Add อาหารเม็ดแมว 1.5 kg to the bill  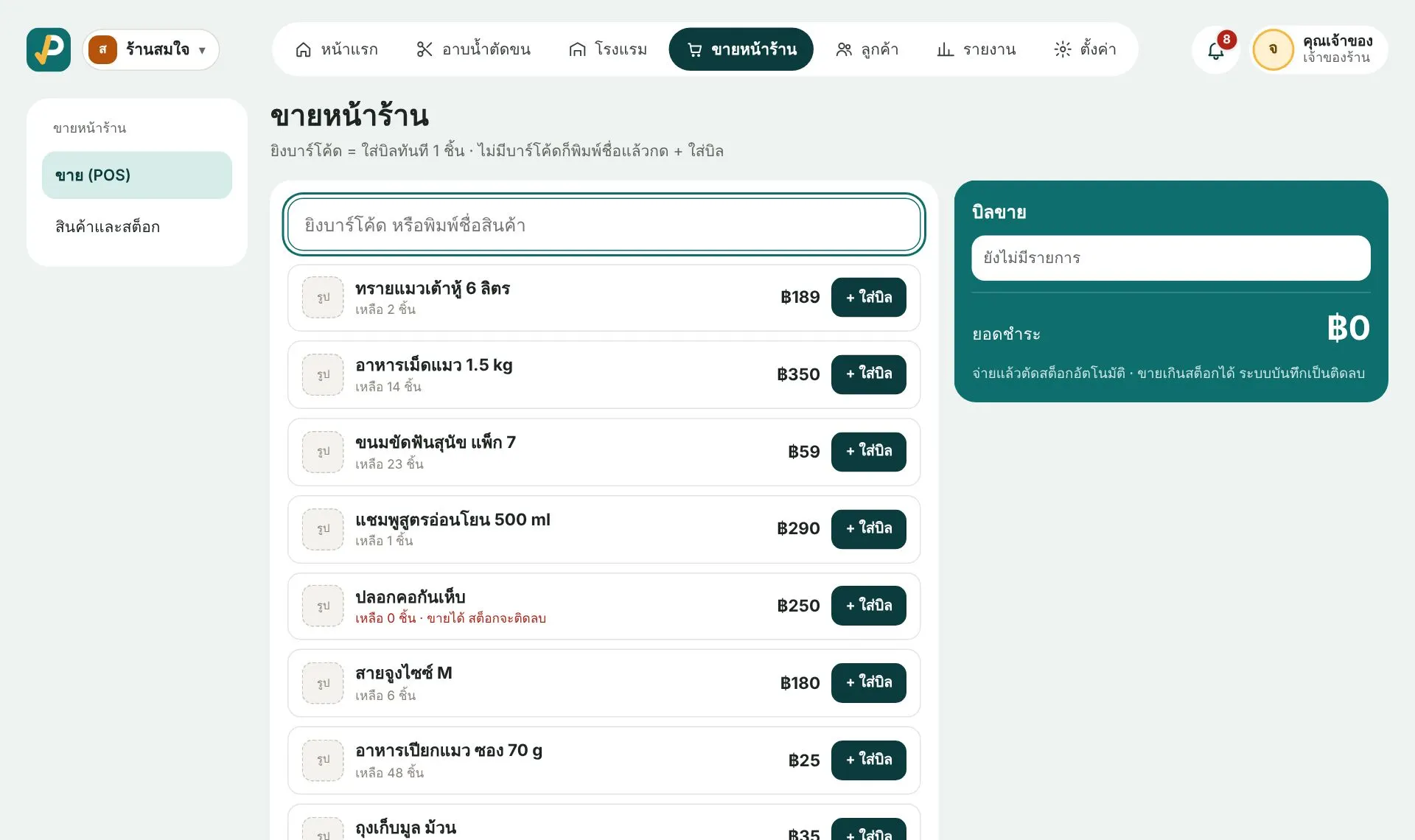[868, 374]
